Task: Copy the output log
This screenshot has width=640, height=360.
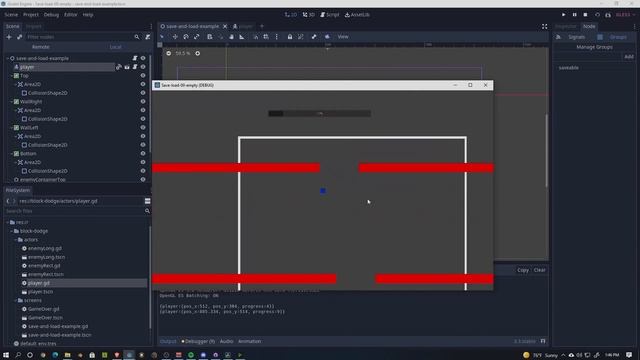Action: click(523, 270)
